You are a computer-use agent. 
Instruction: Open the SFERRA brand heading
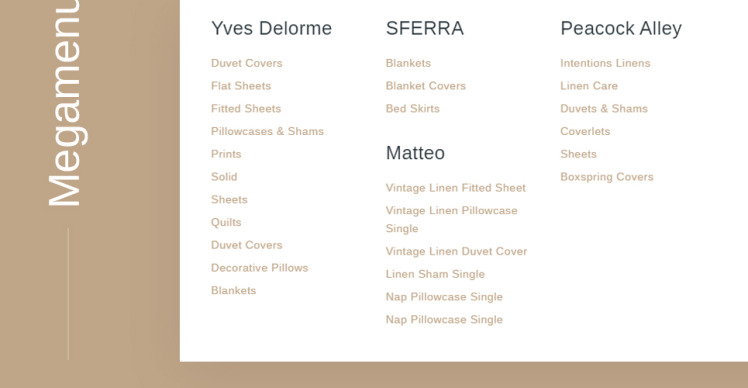425,29
